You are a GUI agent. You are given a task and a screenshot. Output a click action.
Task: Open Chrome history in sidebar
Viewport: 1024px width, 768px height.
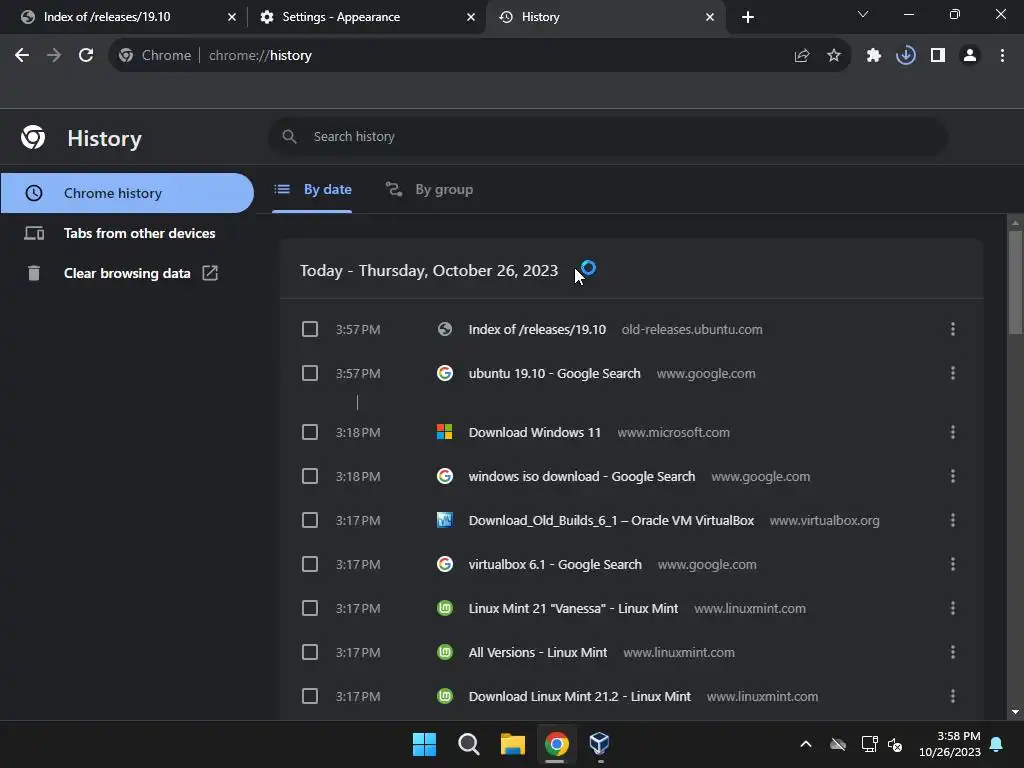pos(127,193)
